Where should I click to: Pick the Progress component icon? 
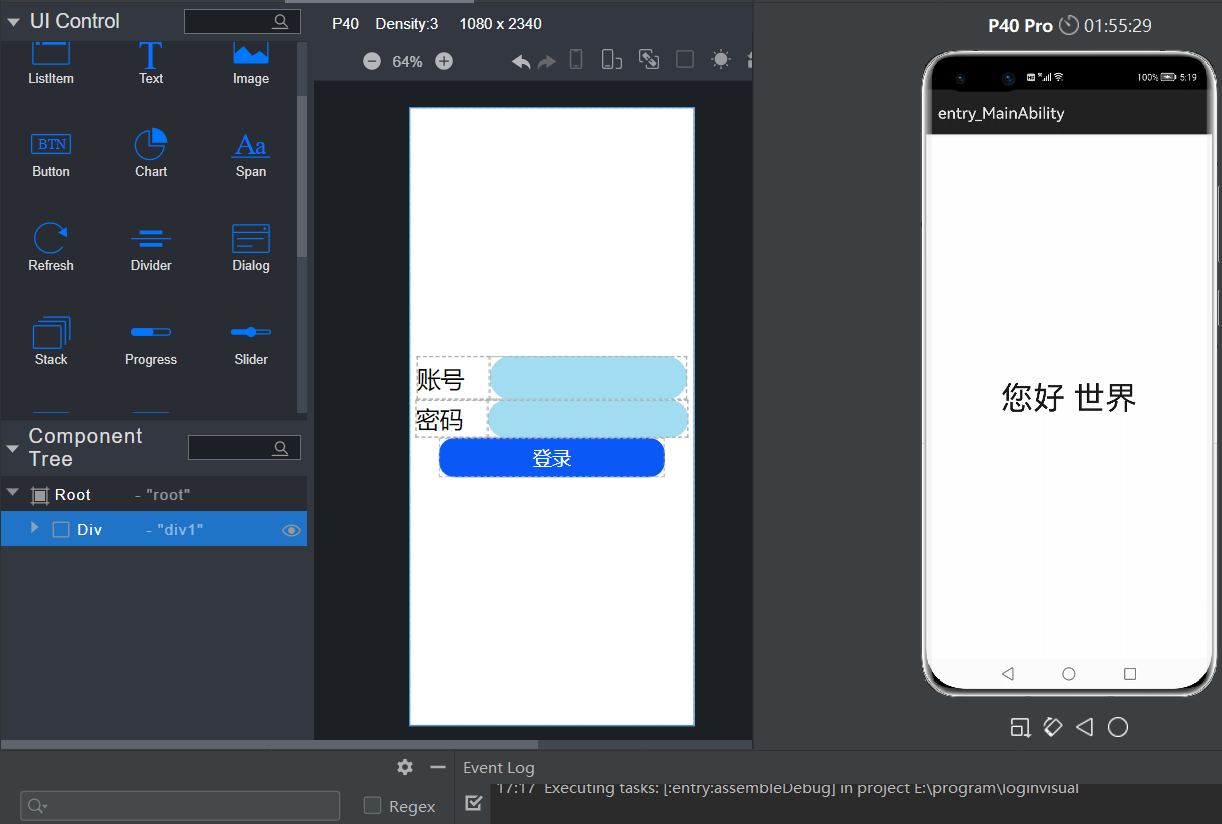point(151,332)
